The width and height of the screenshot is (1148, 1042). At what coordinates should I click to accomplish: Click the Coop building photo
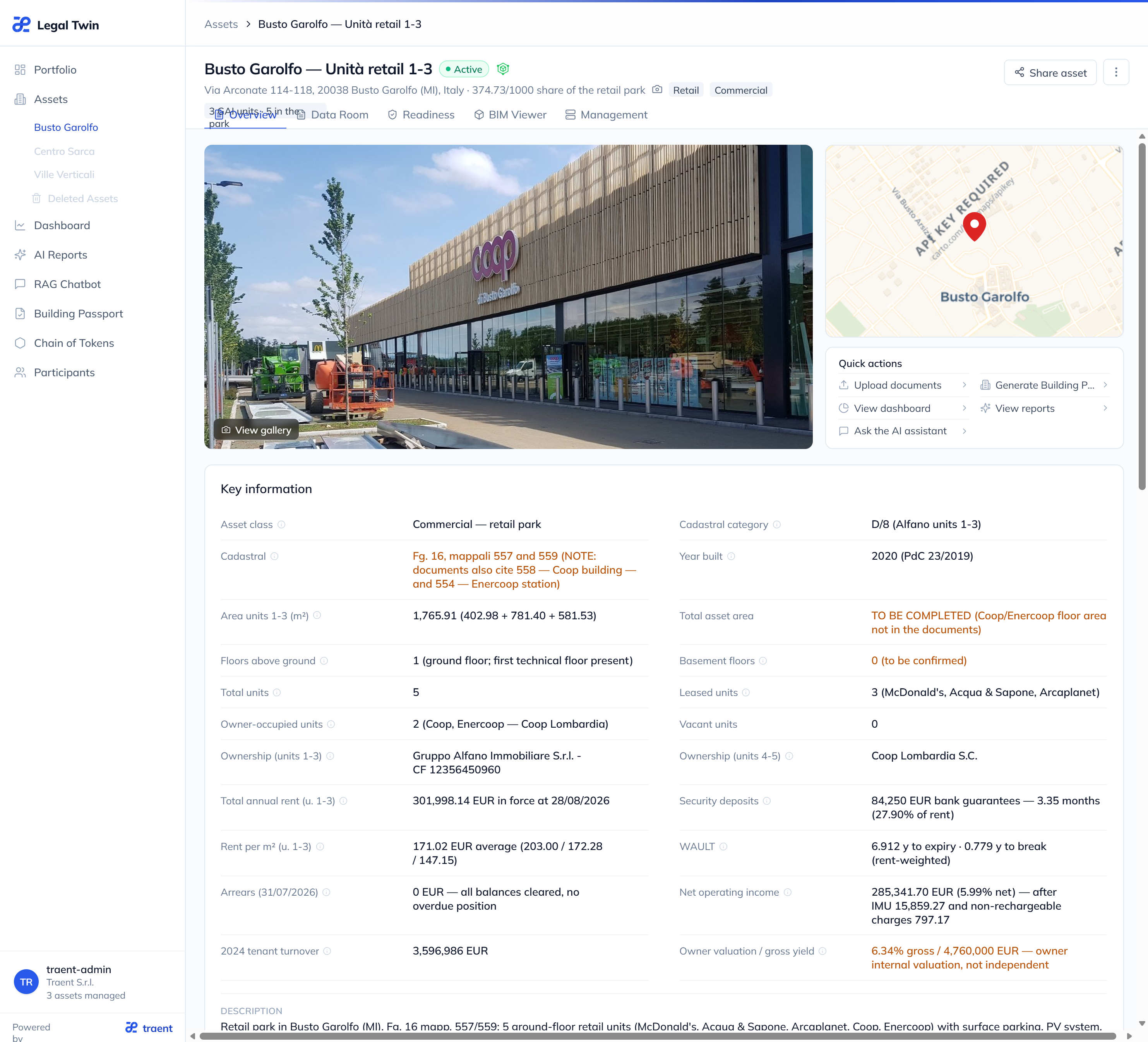(x=509, y=296)
